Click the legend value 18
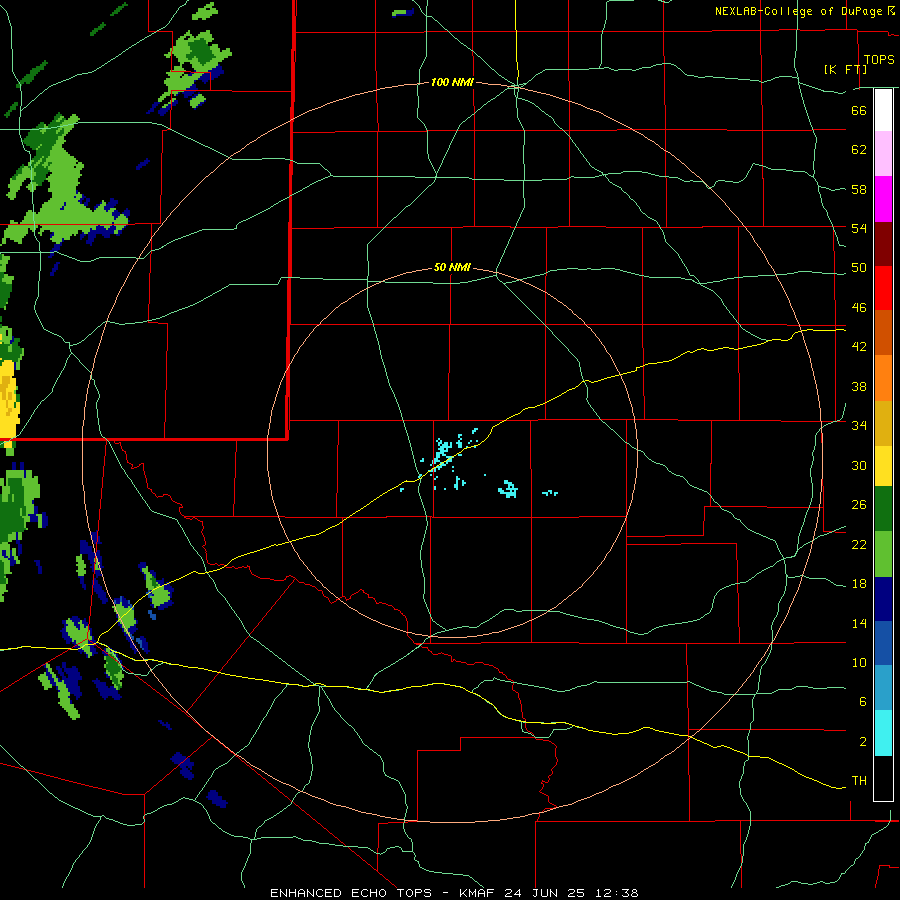Image resolution: width=900 pixels, height=900 pixels. coord(859,584)
